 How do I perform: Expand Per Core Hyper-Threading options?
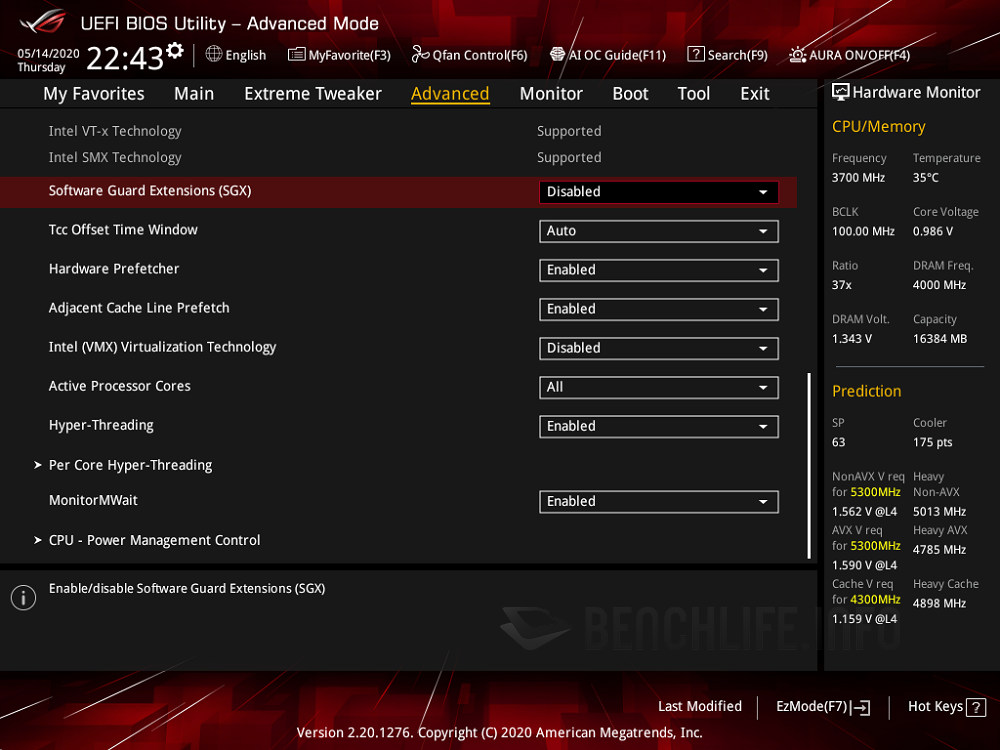(x=130, y=465)
